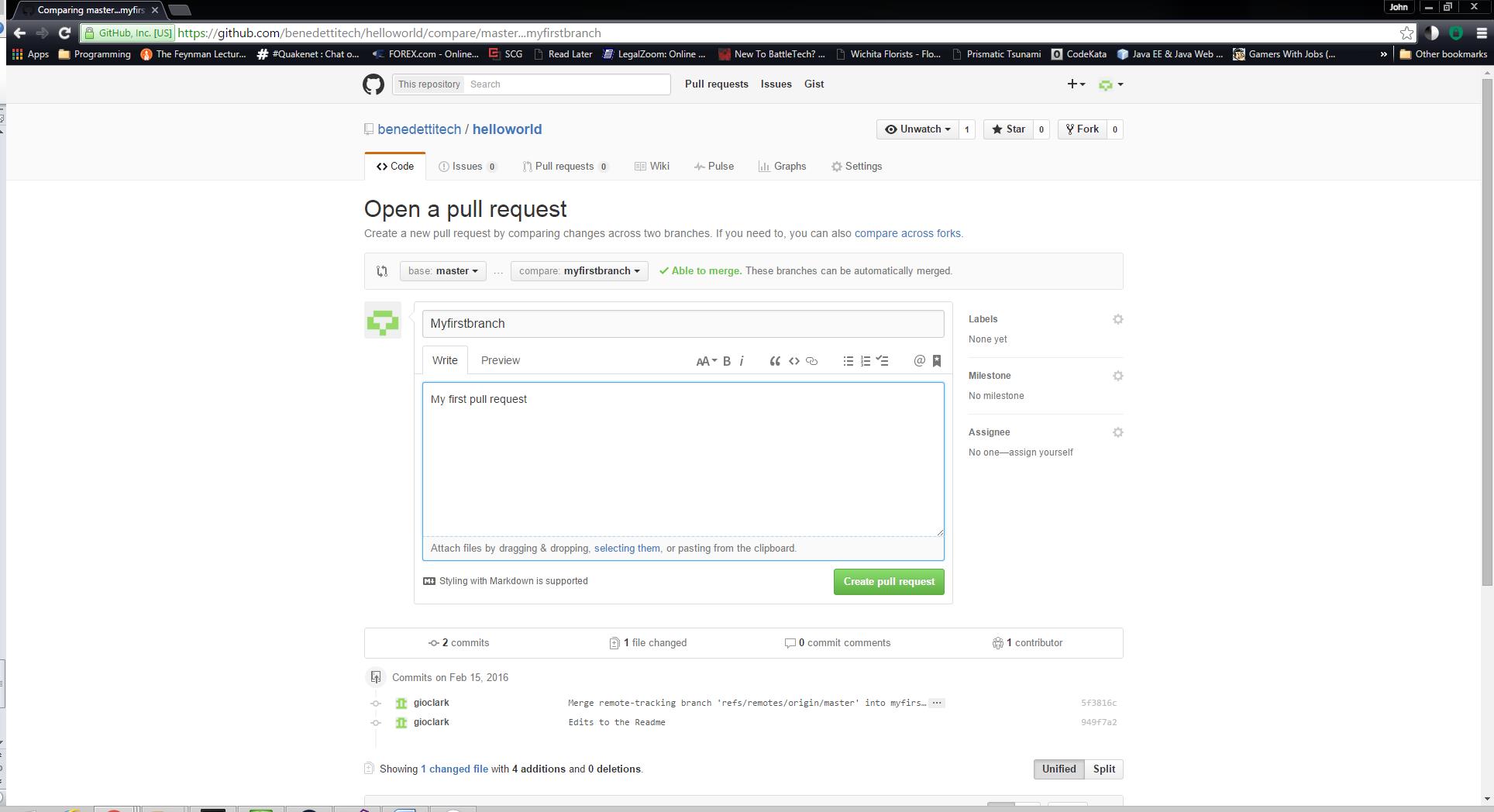Open the Programming bookmarks folder
This screenshot has height=812, width=1494.
[x=95, y=54]
